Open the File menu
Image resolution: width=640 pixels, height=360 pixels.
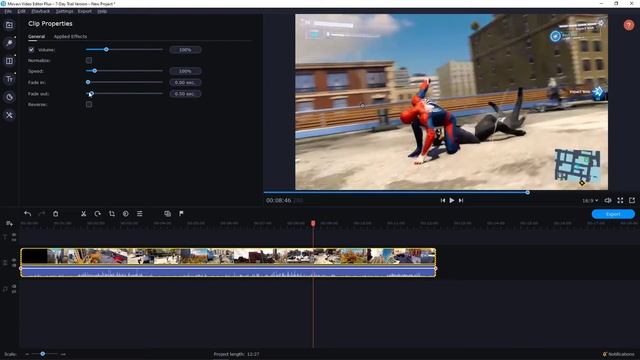[8, 11]
